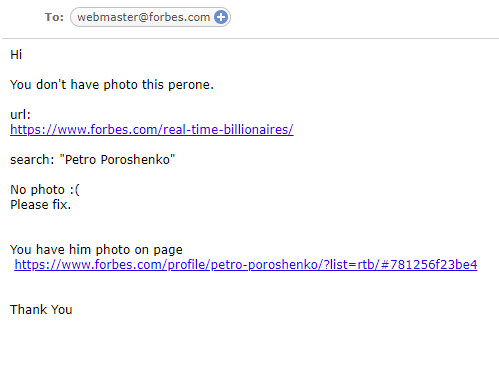Click the blank line between "Please fix." and "You have"
The height and width of the screenshot is (374, 499).
[249, 227]
